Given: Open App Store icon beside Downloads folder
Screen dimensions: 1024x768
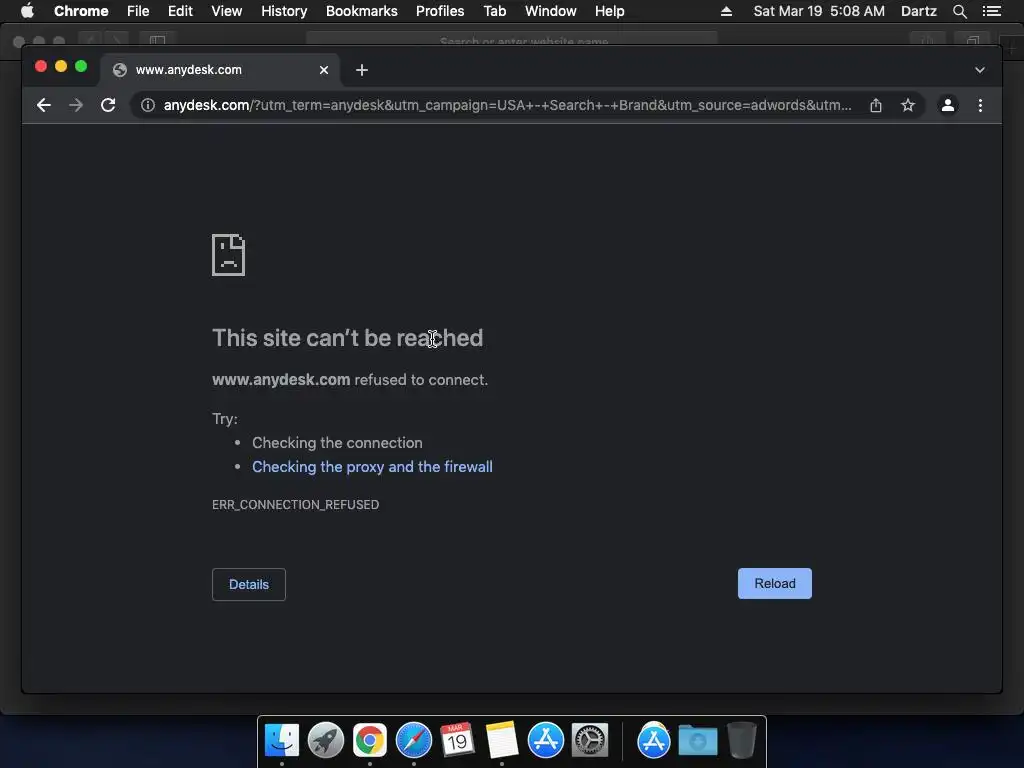Looking at the screenshot, I should click(654, 740).
